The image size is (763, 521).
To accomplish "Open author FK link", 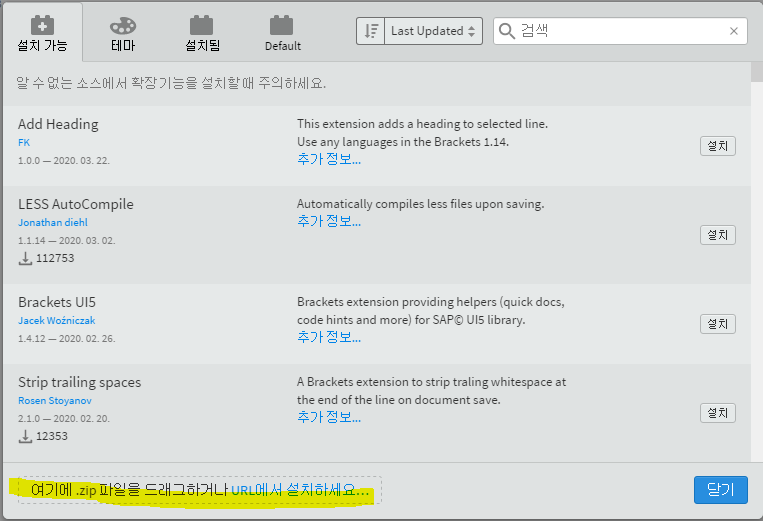I will coord(24,143).
